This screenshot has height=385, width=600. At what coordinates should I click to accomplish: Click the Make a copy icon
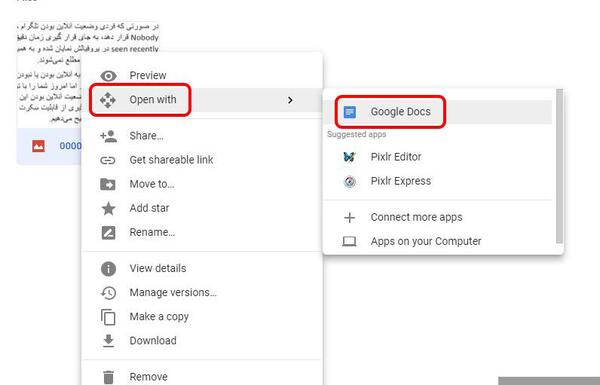coord(108,317)
